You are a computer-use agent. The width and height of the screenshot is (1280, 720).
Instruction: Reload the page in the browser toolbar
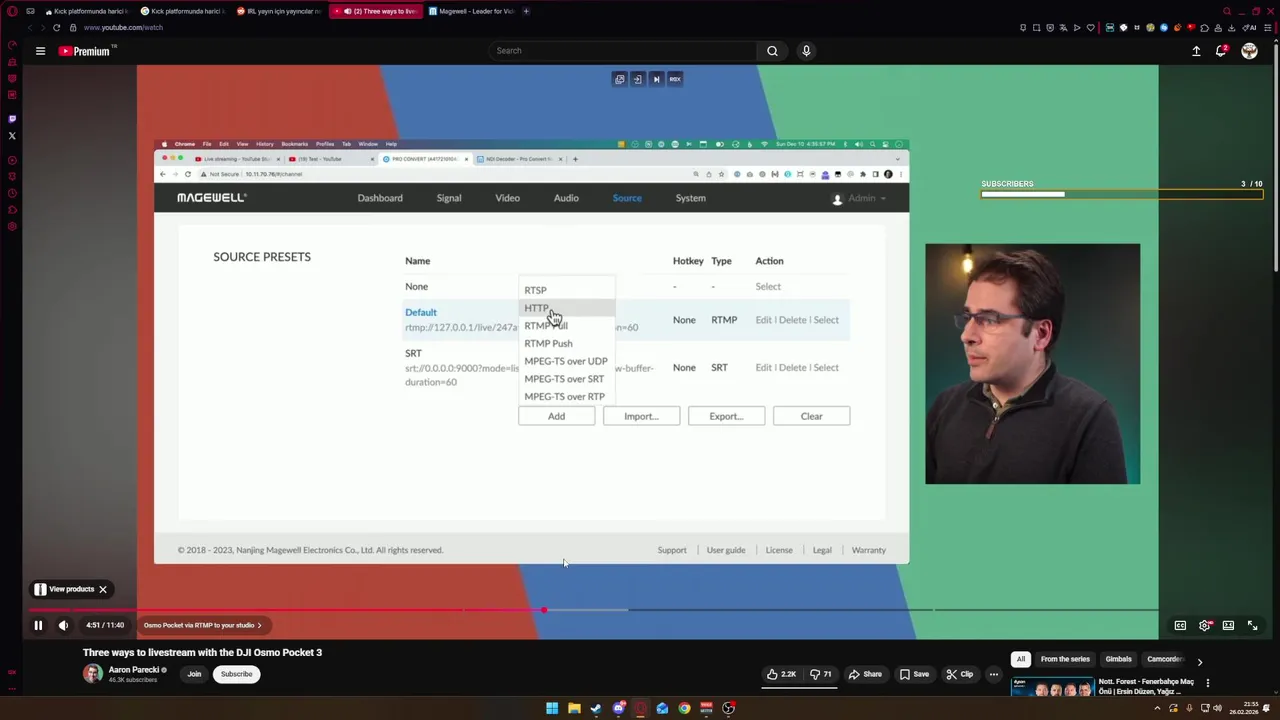point(56,28)
